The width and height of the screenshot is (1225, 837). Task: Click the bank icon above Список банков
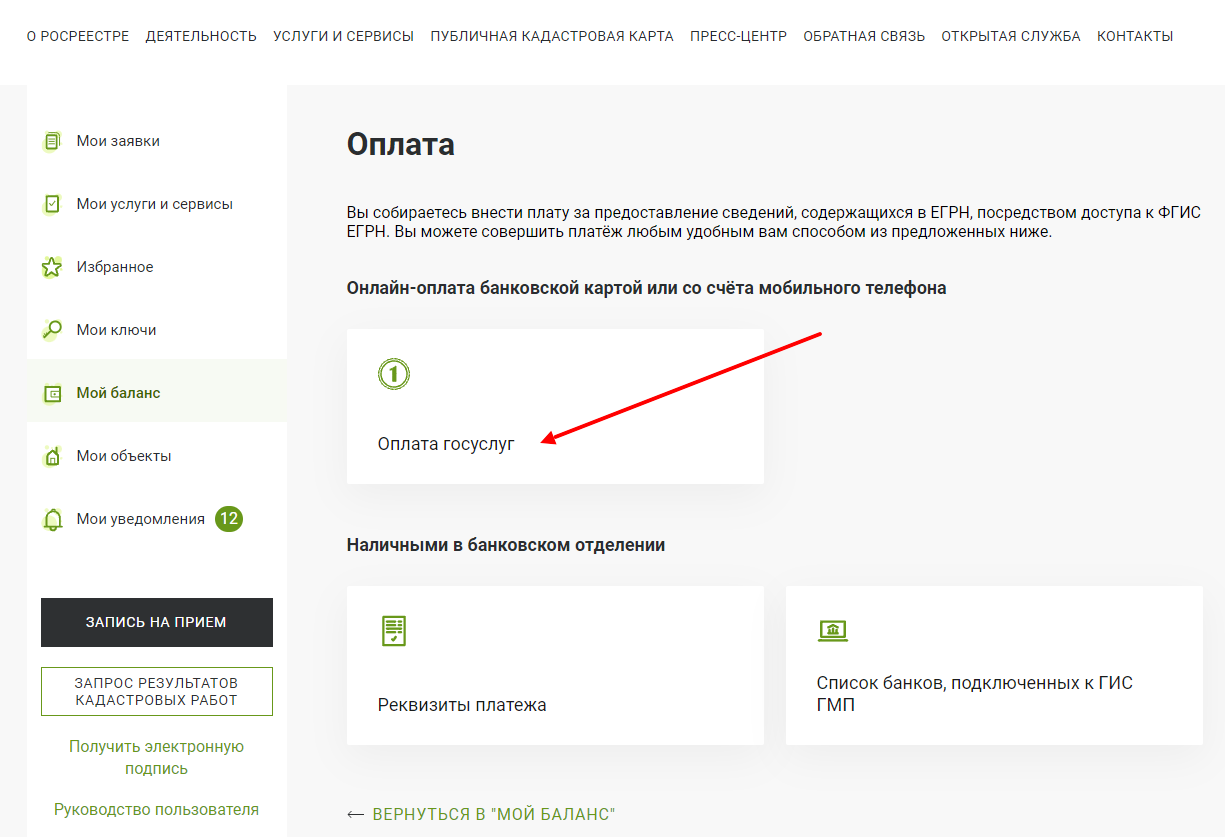point(833,631)
